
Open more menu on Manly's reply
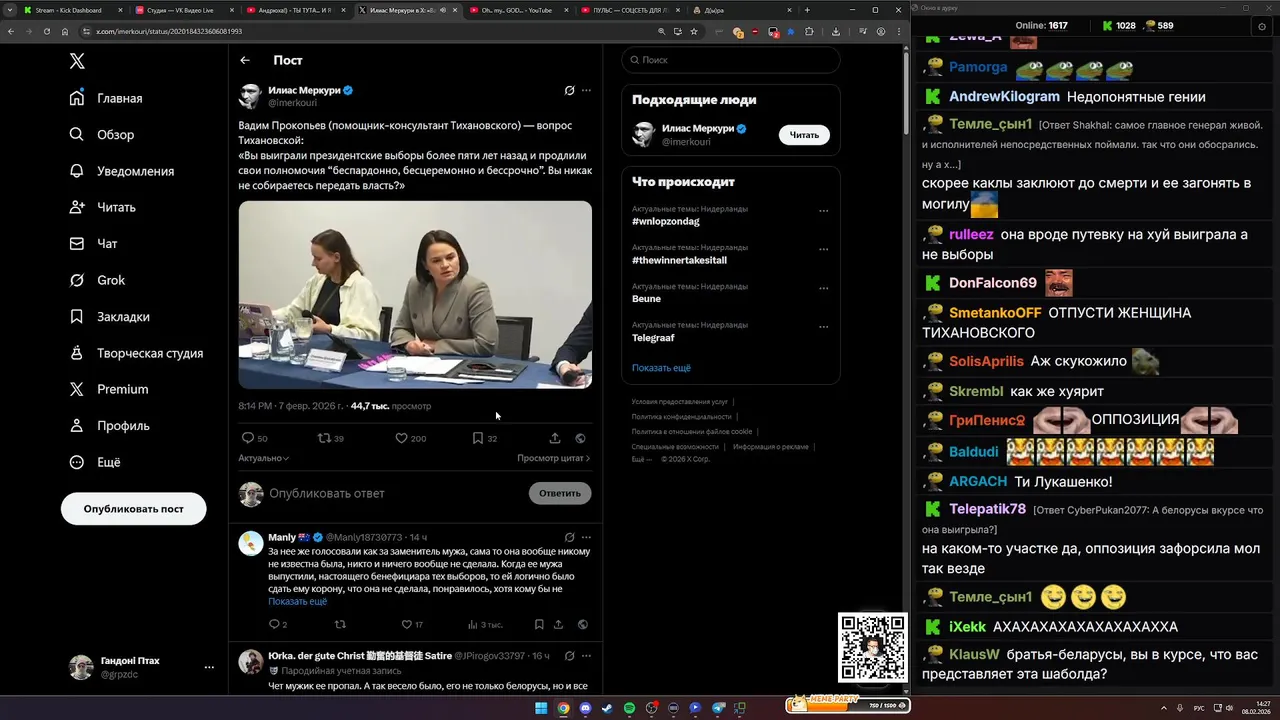[586, 537]
